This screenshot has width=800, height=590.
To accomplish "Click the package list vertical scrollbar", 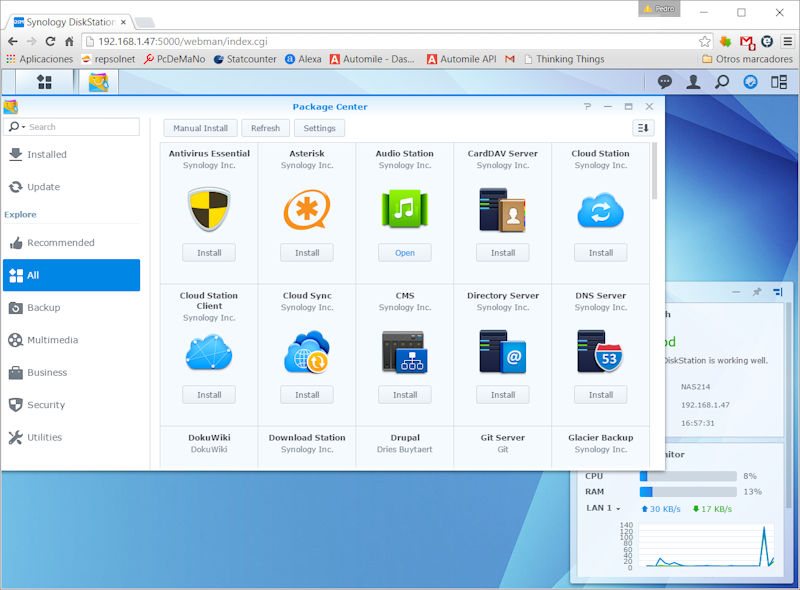I will pos(654,172).
